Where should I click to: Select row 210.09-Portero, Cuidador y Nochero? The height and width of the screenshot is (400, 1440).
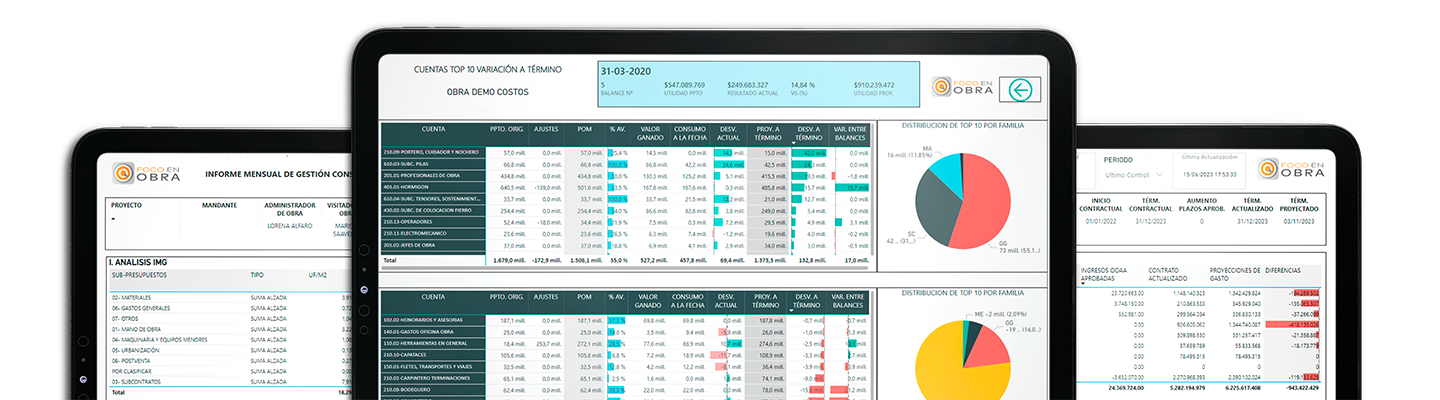coord(625,152)
